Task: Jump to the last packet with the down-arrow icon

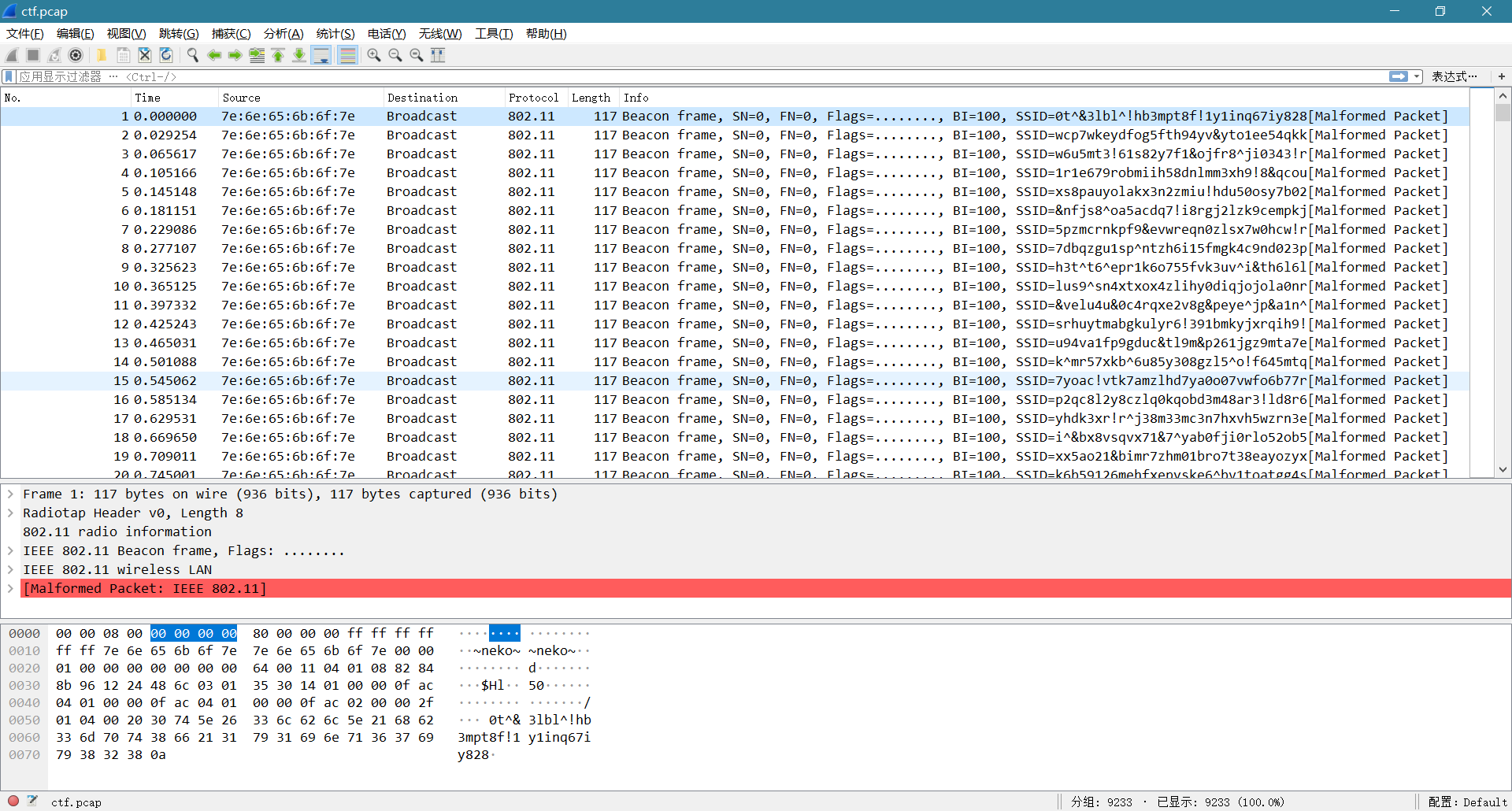Action: 299,55
